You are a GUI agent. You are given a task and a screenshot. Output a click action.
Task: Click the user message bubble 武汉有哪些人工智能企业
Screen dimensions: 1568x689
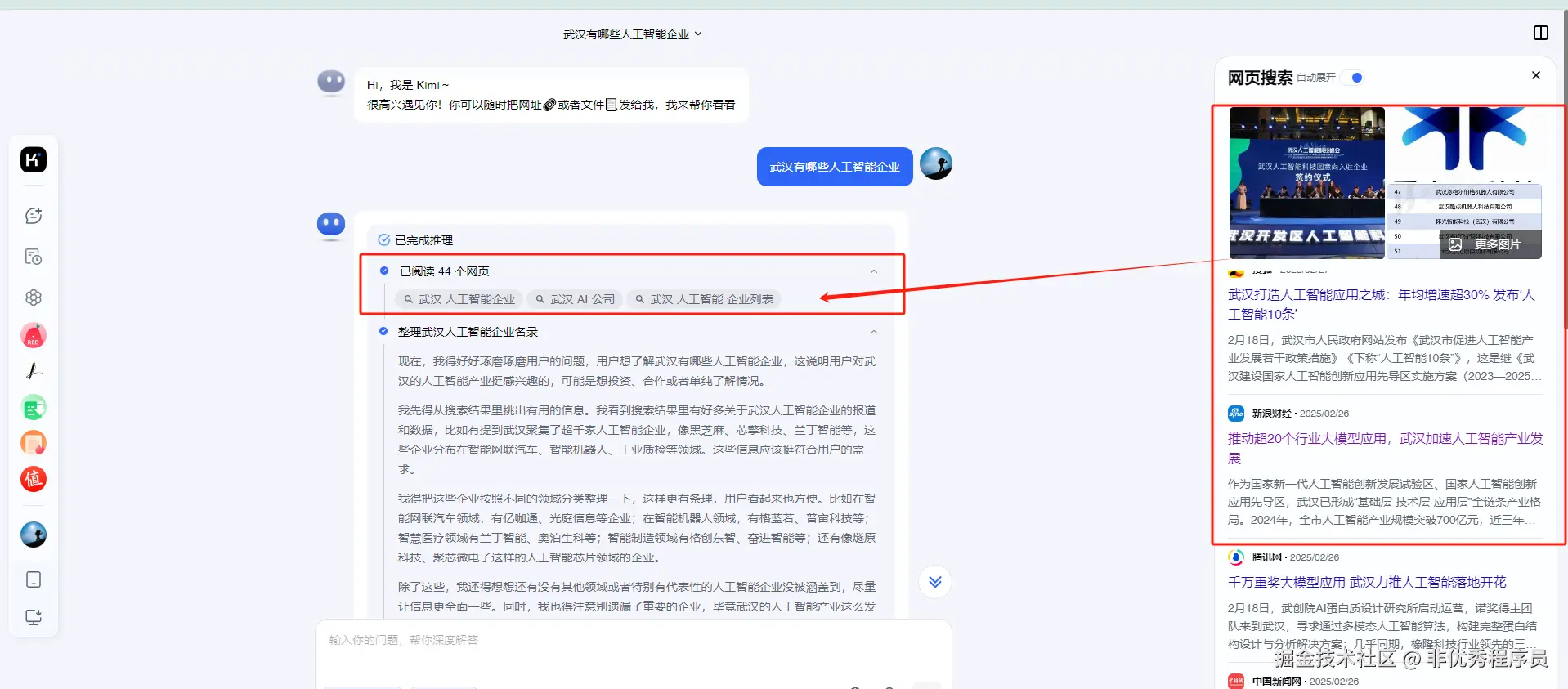835,167
